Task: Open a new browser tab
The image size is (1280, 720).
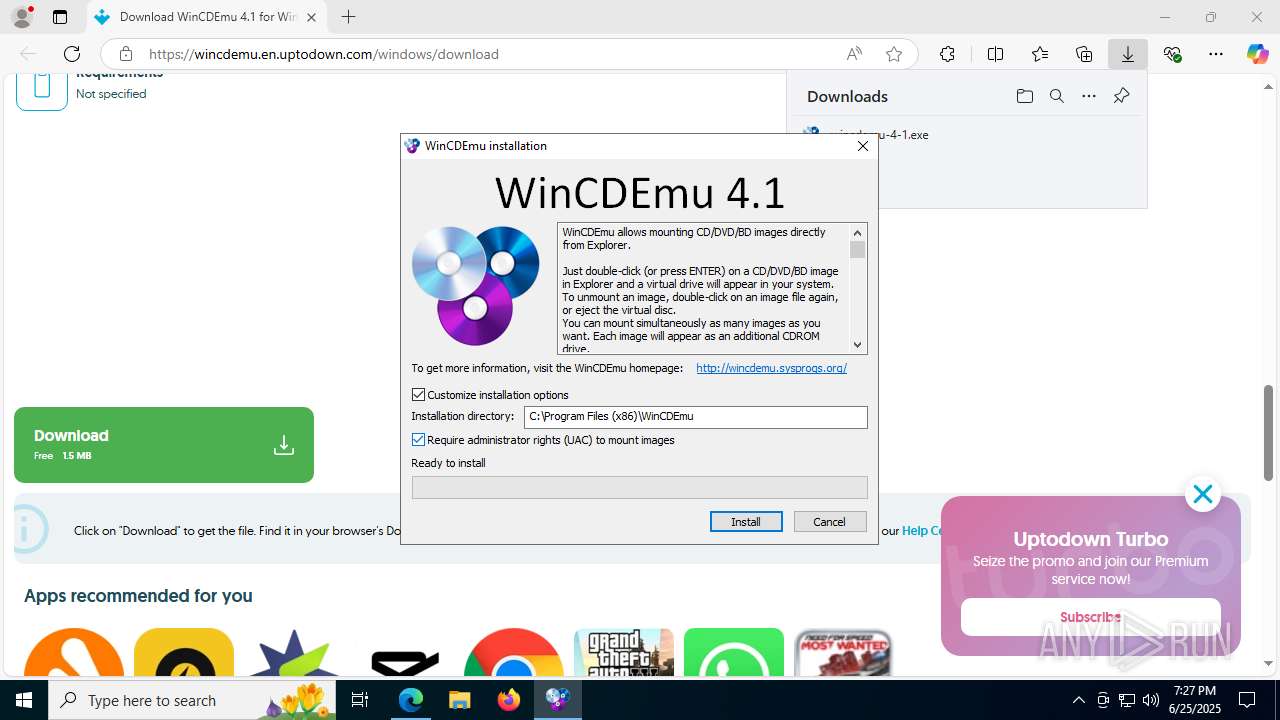Action: tap(348, 17)
